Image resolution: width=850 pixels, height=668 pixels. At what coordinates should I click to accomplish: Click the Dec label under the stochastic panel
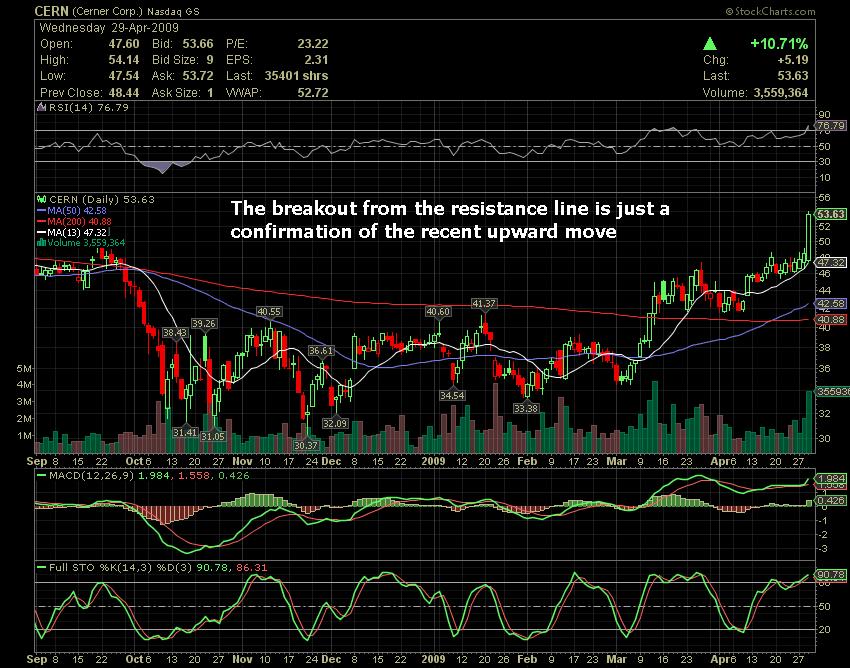tap(331, 659)
